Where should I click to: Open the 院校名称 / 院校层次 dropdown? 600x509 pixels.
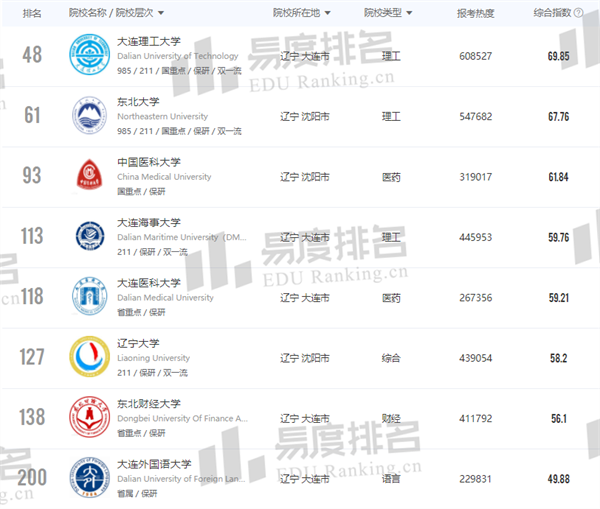[x=116, y=13]
